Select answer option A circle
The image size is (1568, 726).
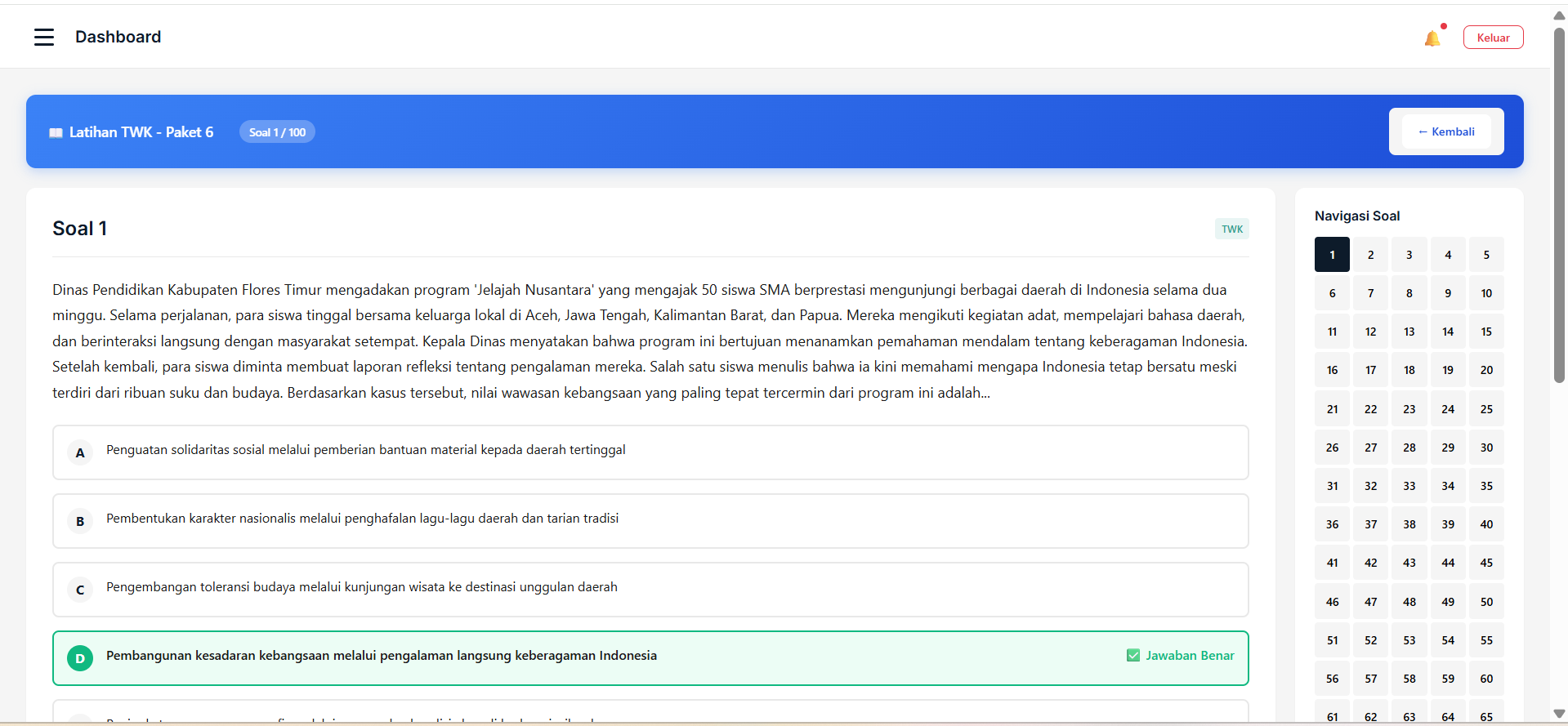coord(80,452)
